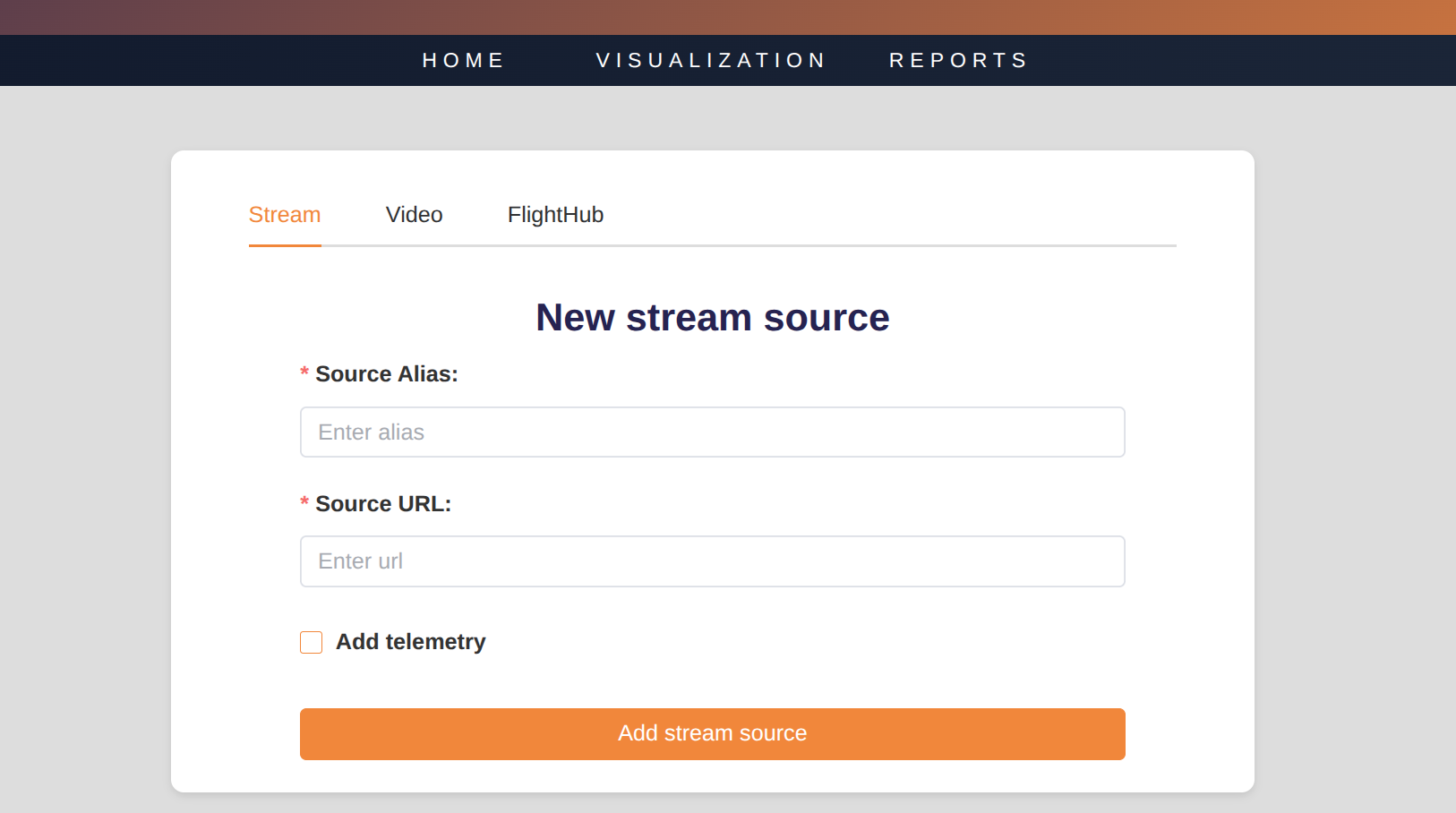The image size is (1456, 813).
Task: Switch to the Video tab
Action: click(414, 215)
